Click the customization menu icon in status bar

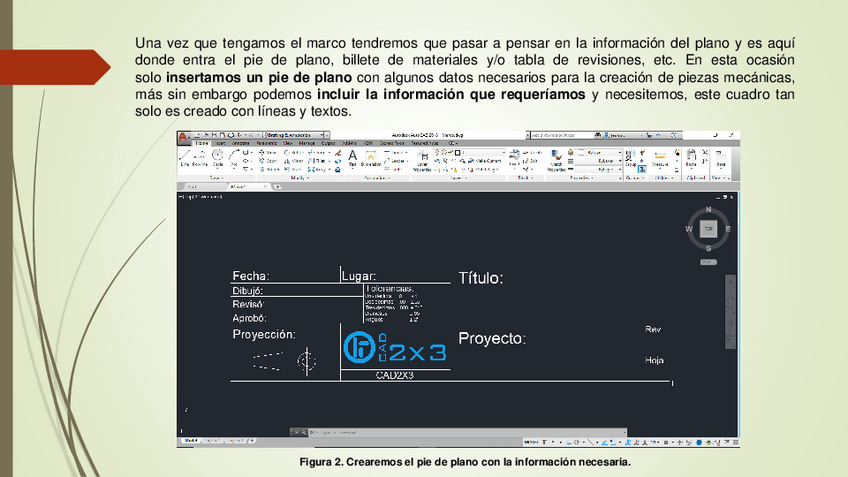(735, 442)
